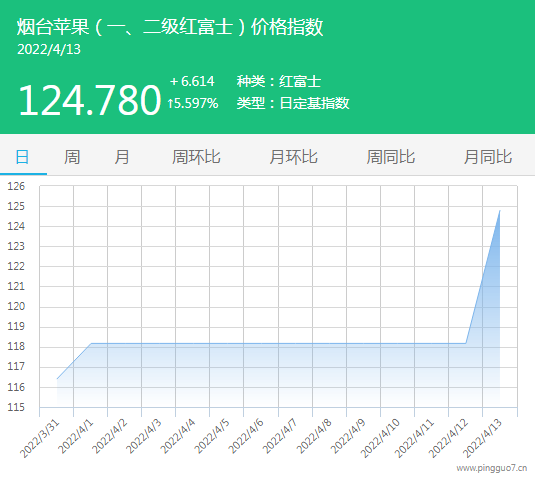Click the 烟台苹果 price index title

(170, 27)
